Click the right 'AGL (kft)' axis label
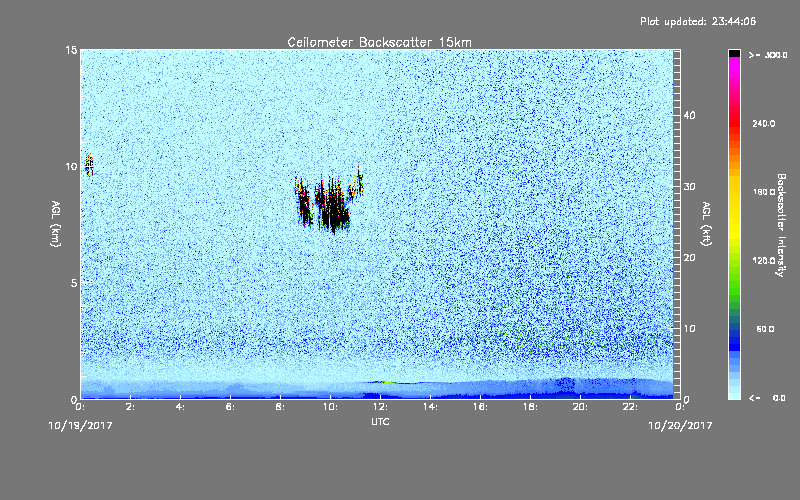Screen dimensions: 800x500 coord(706,224)
